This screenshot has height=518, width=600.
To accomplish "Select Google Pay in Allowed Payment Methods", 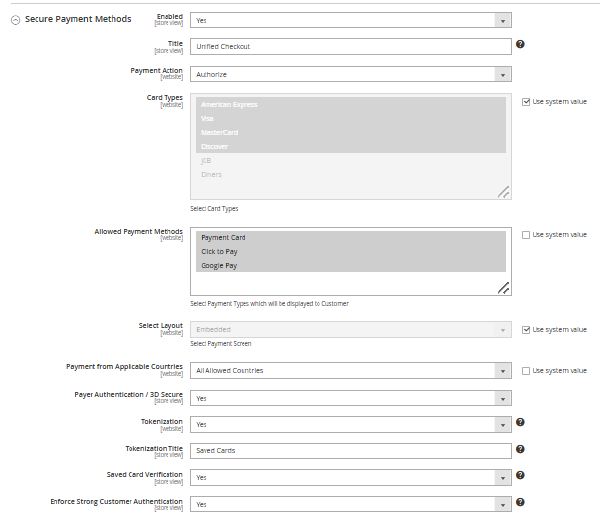I will (x=219, y=266).
